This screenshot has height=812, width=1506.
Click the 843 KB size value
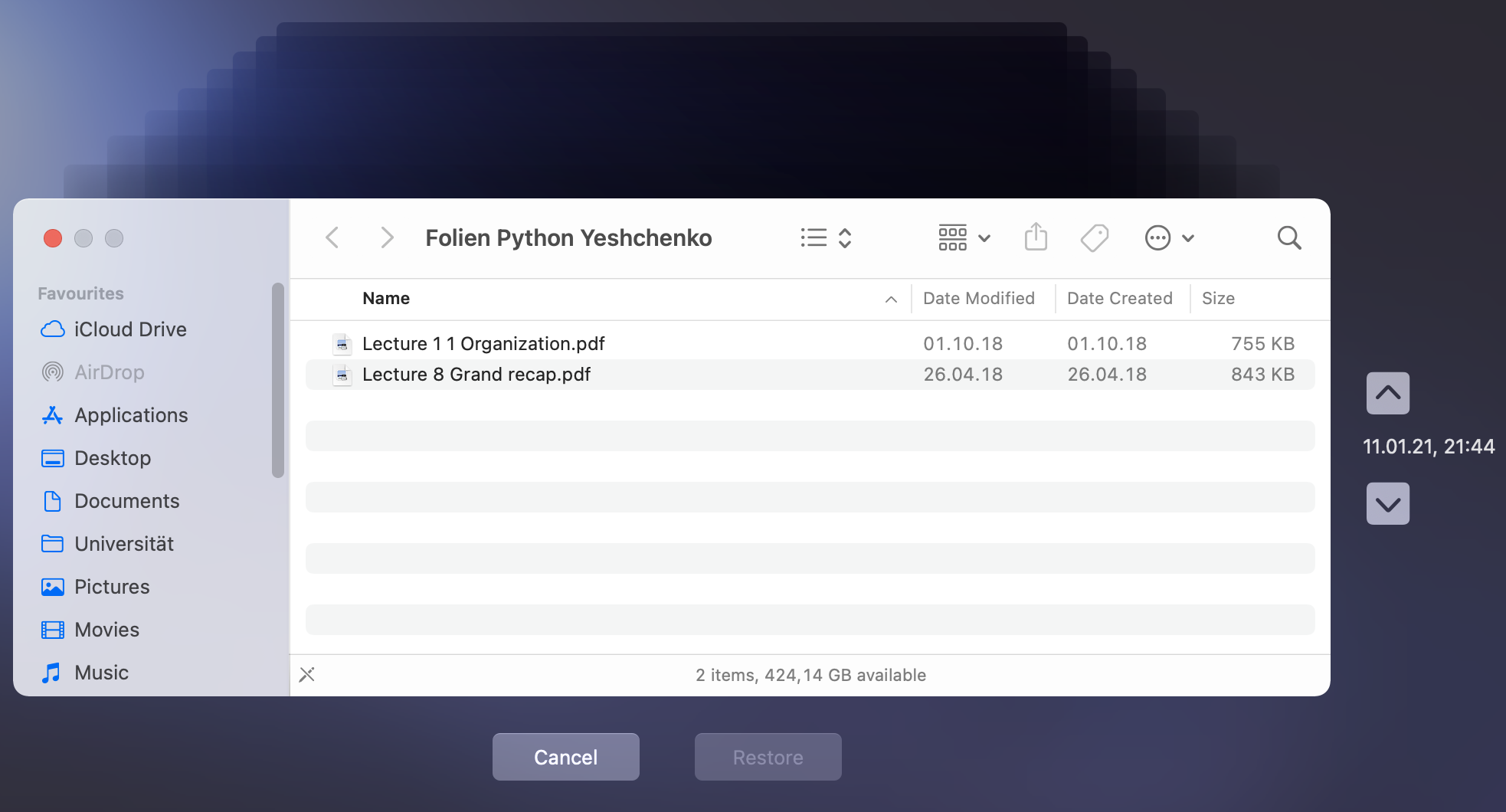[1262, 375]
